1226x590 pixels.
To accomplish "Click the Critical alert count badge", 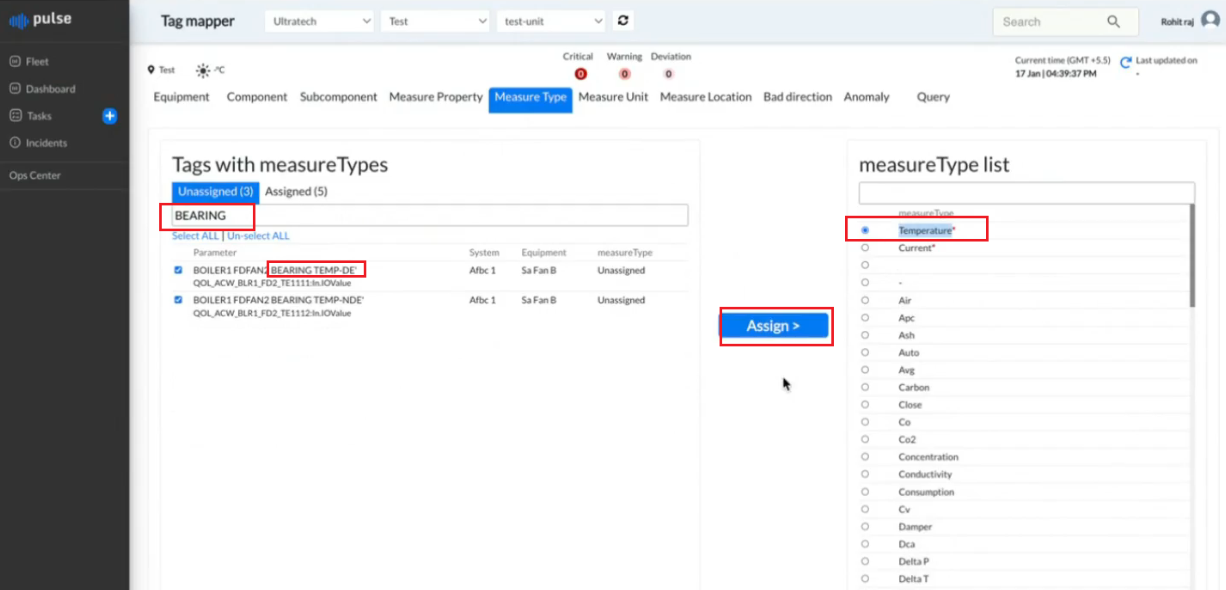I will pos(580,74).
